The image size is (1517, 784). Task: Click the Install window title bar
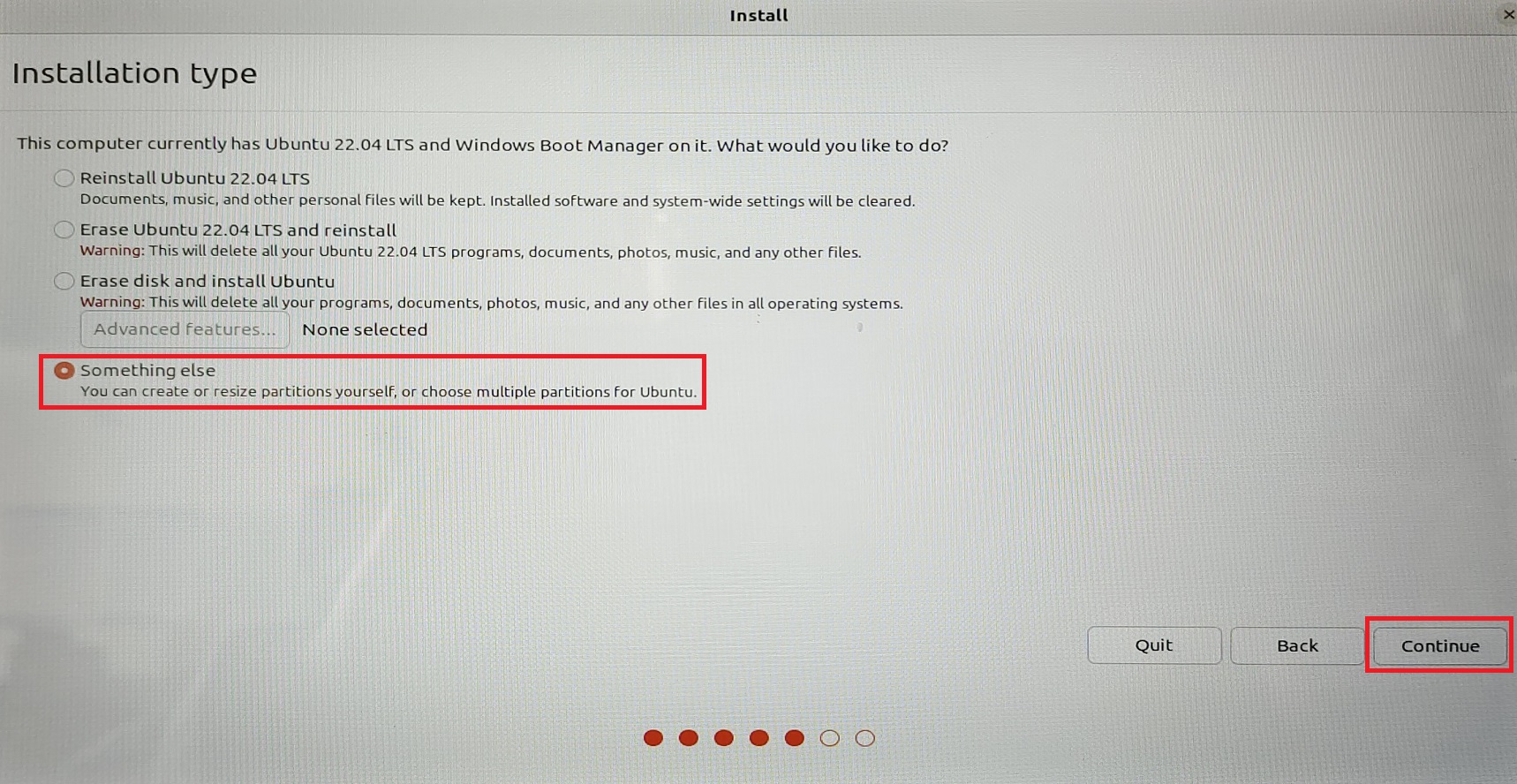[758, 15]
